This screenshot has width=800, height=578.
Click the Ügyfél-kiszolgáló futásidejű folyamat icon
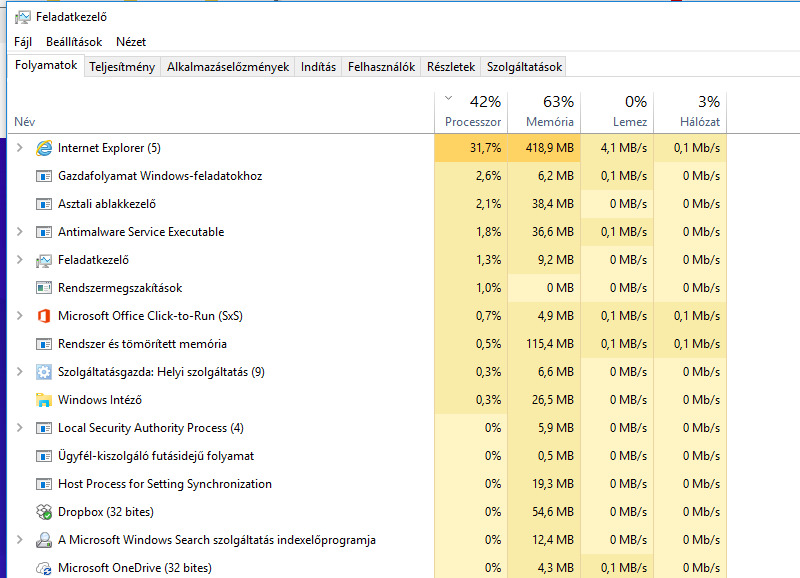[x=44, y=456]
